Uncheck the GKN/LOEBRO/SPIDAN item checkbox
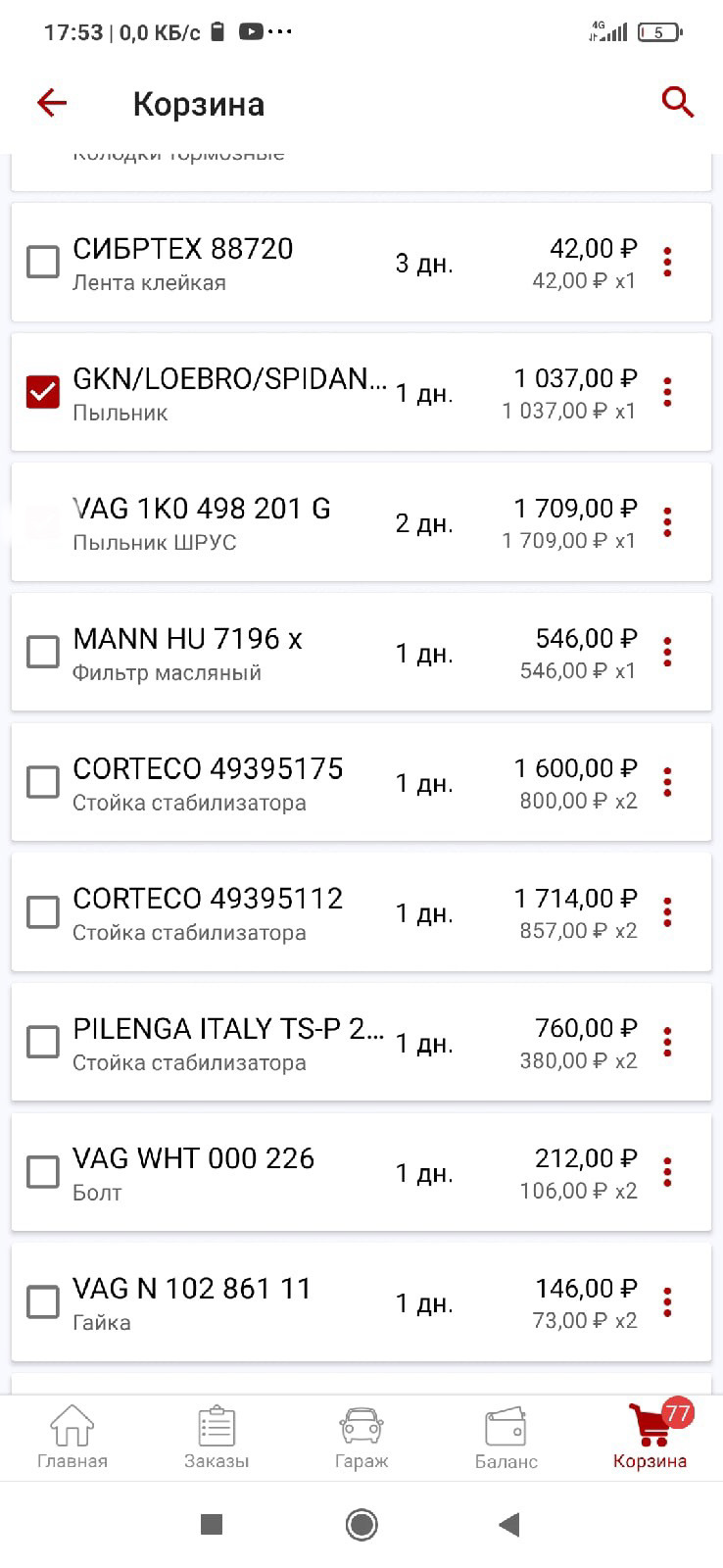This screenshot has height=1568, width=723. pyautogui.click(x=43, y=392)
